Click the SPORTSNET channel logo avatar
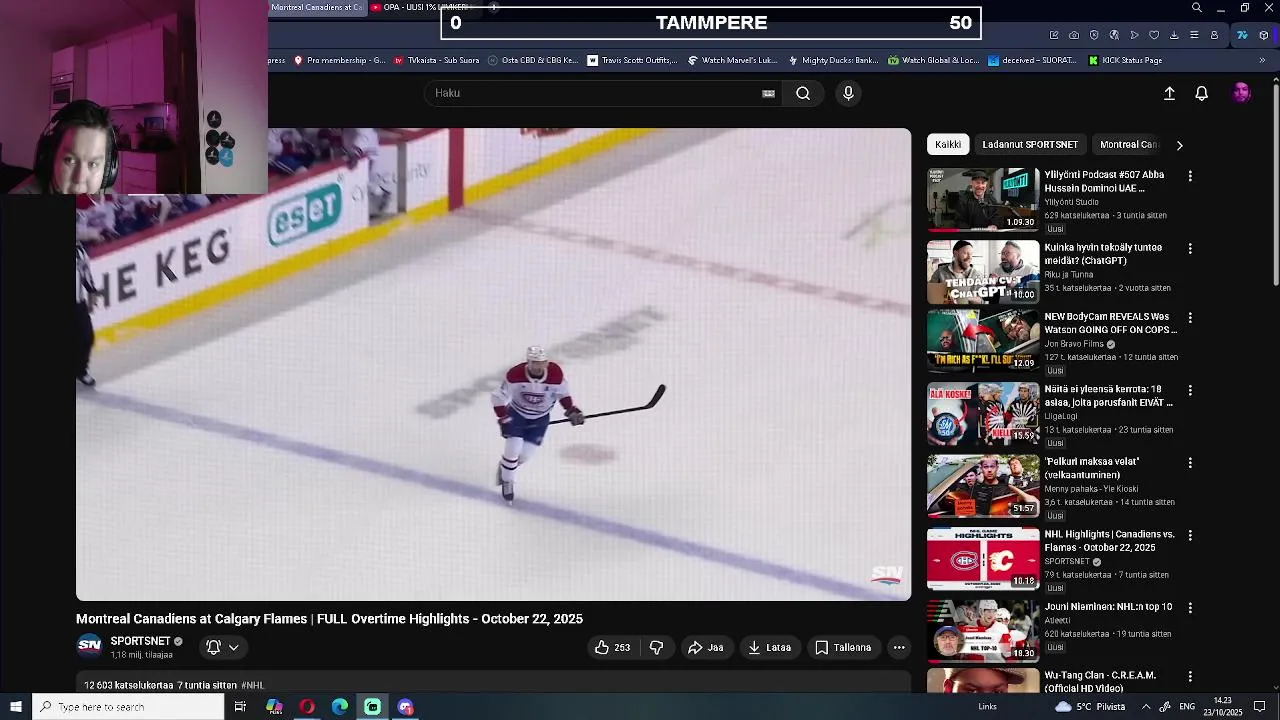This screenshot has height=720, width=1280. coord(90,646)
